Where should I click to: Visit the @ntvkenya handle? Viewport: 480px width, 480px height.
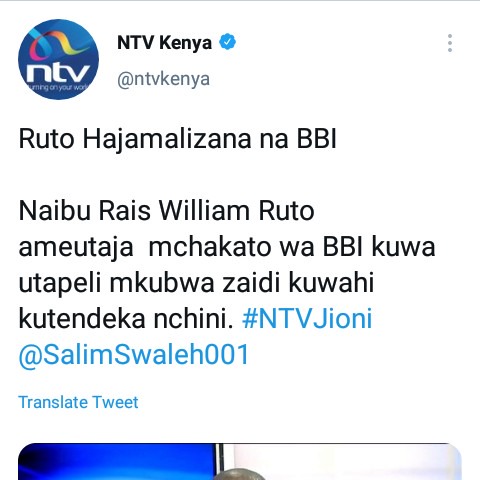click(163, 79)
